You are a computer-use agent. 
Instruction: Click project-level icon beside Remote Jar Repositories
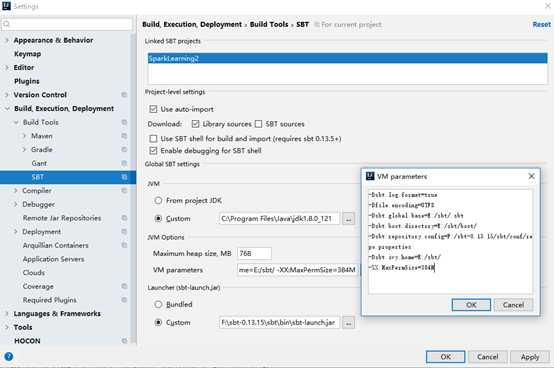[124, 218]
